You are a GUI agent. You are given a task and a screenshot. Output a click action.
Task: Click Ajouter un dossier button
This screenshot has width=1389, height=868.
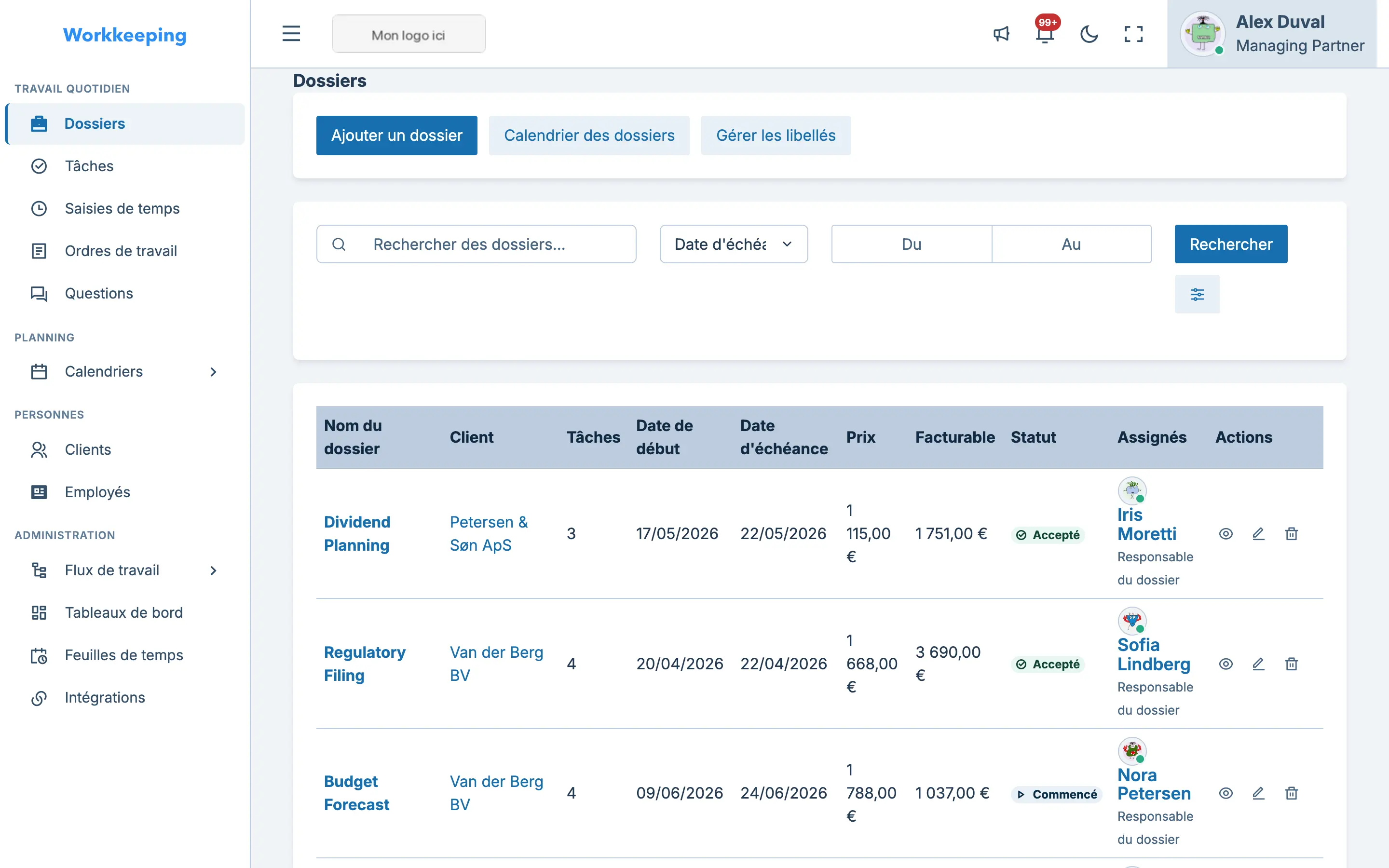(x=396, y=136)
